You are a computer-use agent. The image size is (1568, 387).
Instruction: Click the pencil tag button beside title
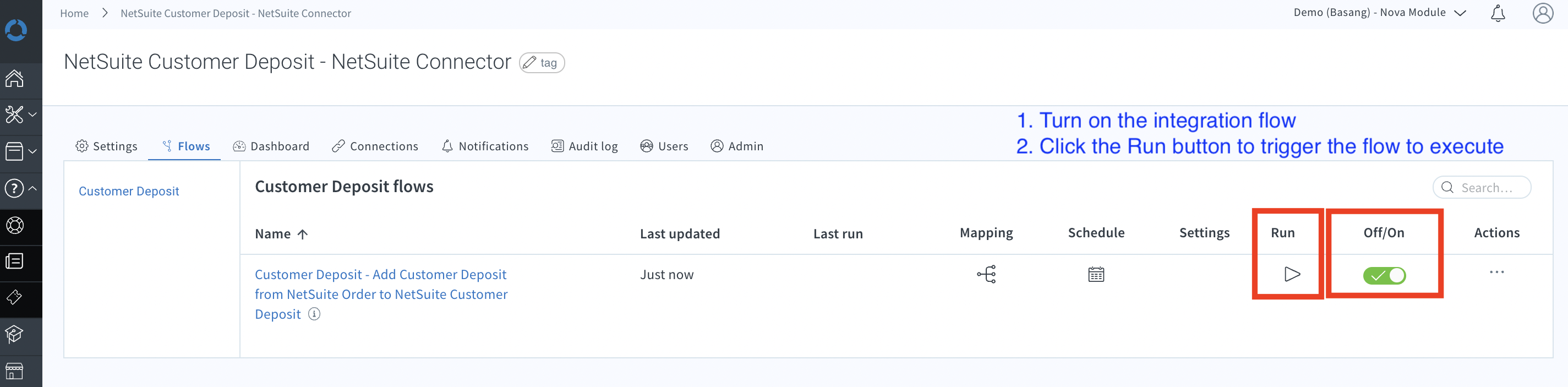click(x=542, y=63)
